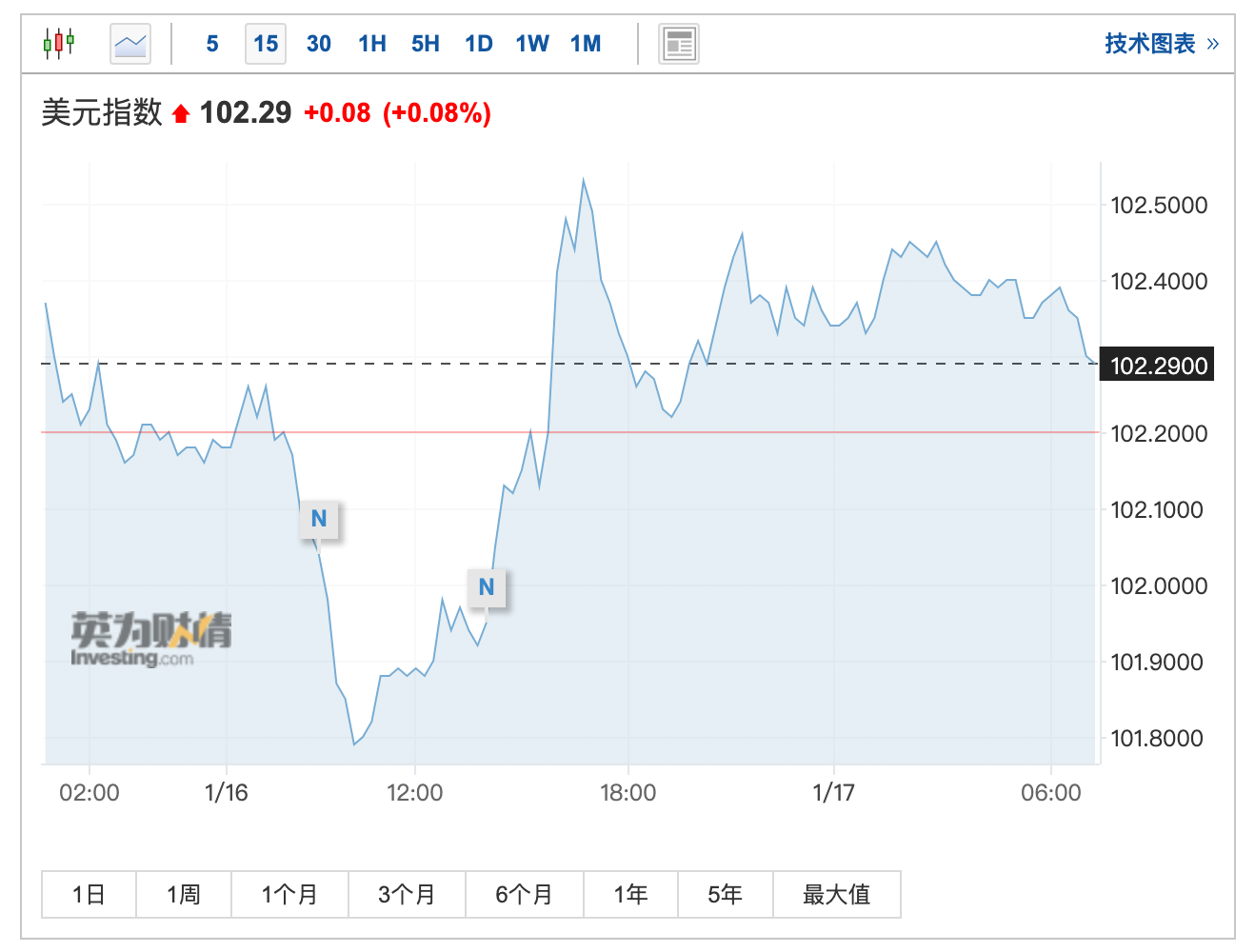Image resolution: width=1255 pixels, height=952 pixels.
Task: Click the second N news marker
Action: 487,587
